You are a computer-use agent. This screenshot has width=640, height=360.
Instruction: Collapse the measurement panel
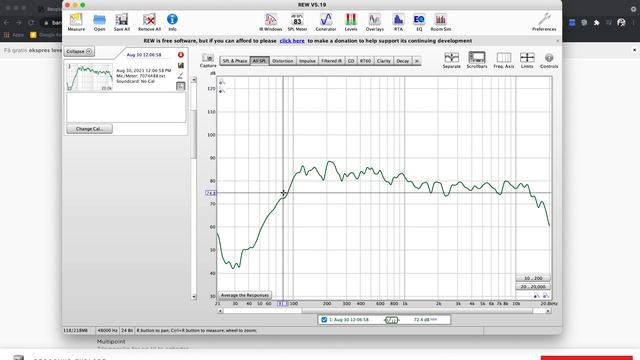(79, 51)
